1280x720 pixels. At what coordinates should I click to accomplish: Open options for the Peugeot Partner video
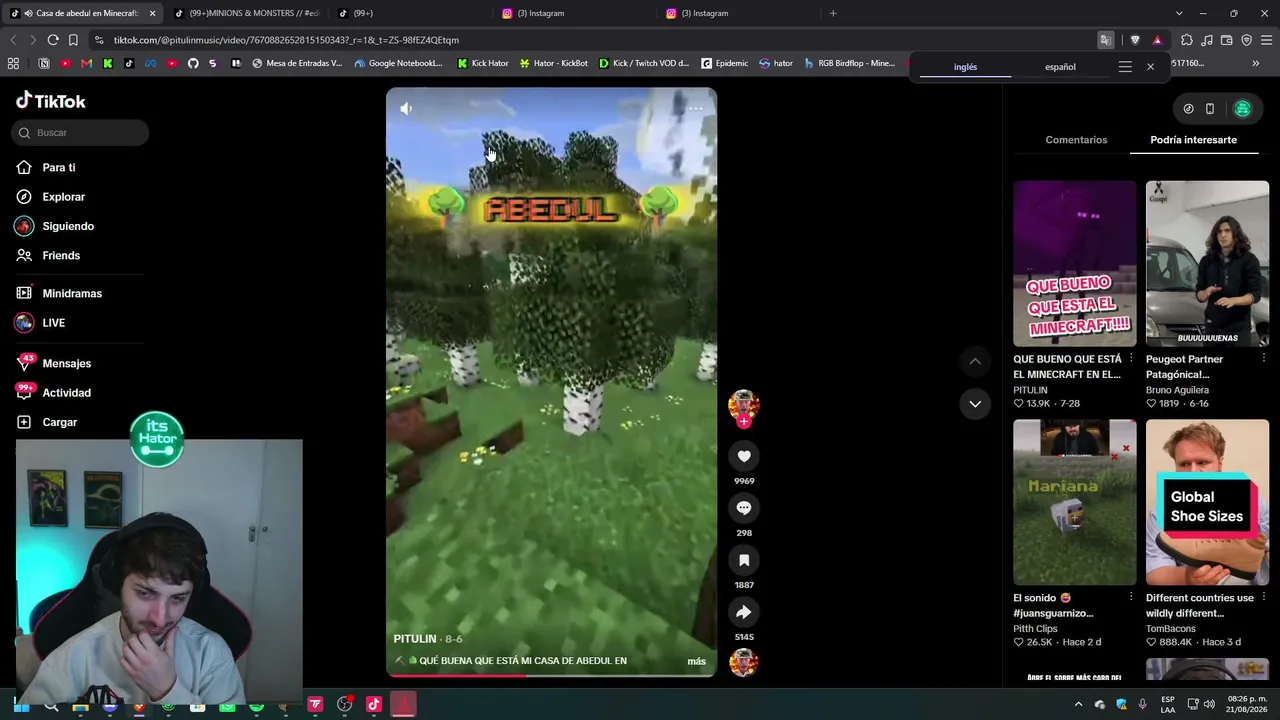1263,358
